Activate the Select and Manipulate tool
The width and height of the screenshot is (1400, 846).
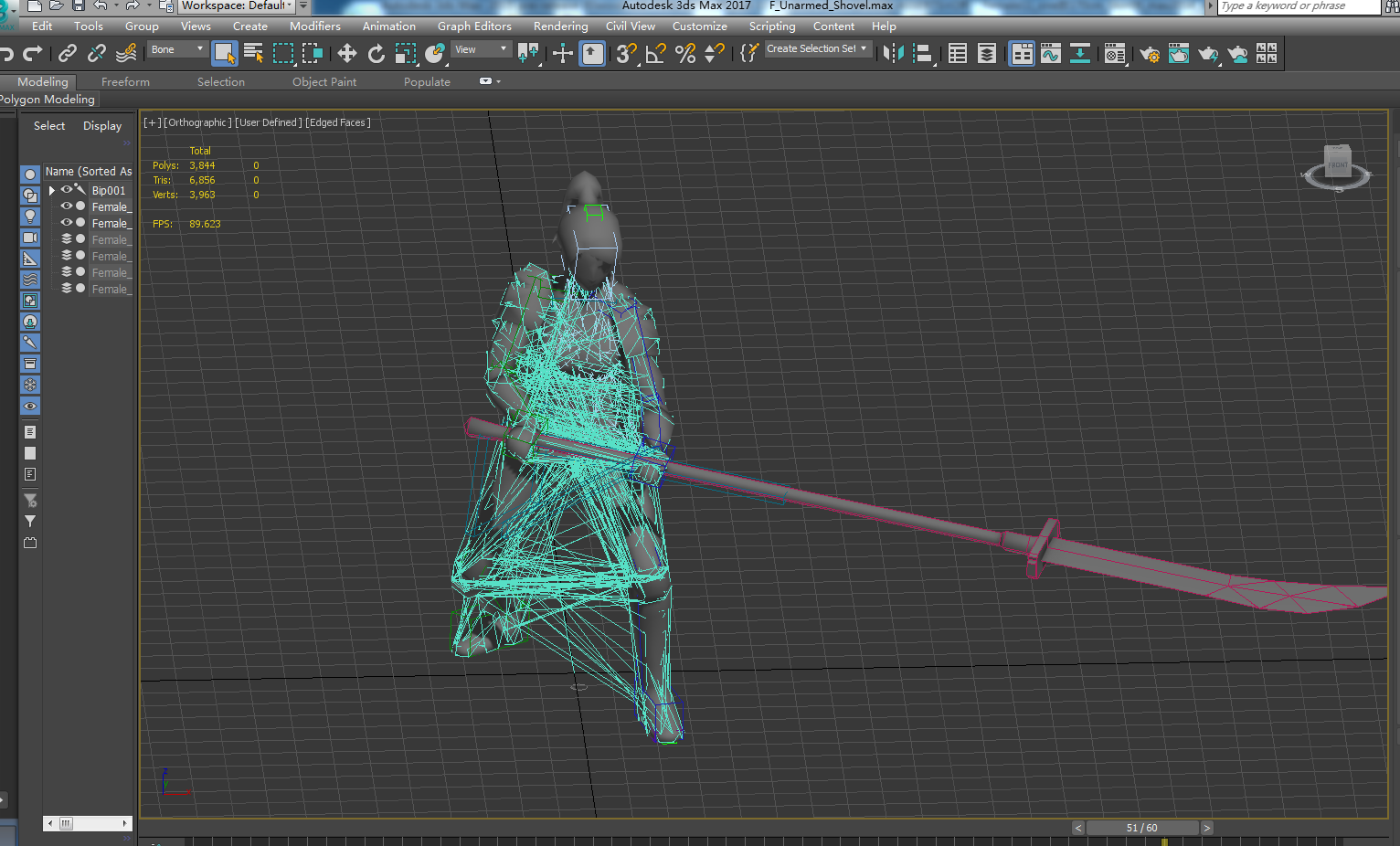click(x=563, y=54)
